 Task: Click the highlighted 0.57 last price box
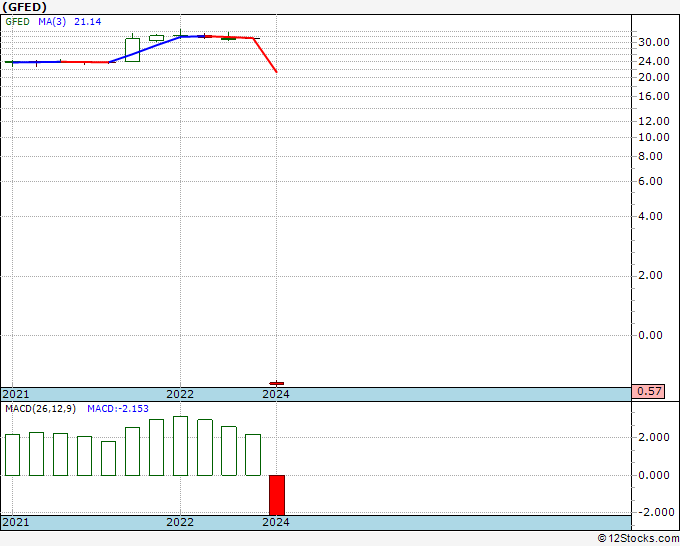pyautogui.click(x=648, y=391)
